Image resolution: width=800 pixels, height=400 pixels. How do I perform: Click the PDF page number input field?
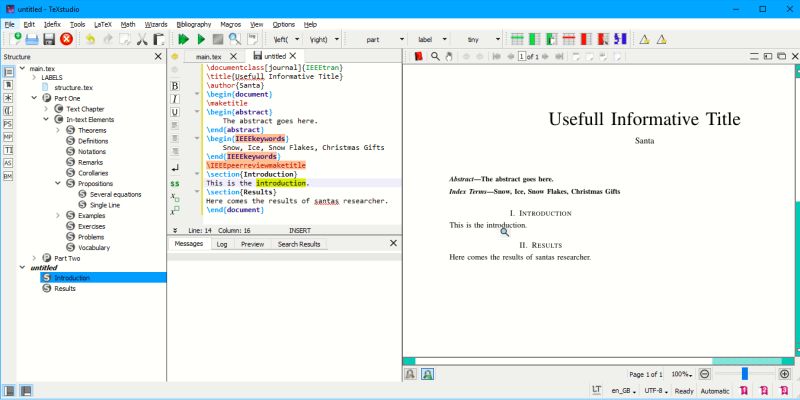click(x=521, y=57)
